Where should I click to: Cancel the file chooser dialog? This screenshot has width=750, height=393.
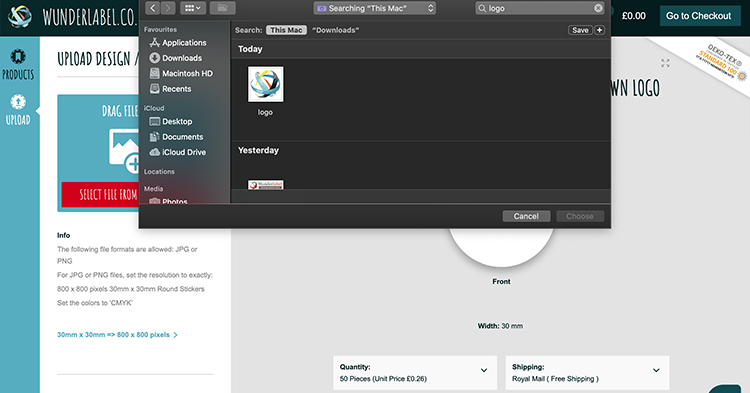(x=526, y=216)
